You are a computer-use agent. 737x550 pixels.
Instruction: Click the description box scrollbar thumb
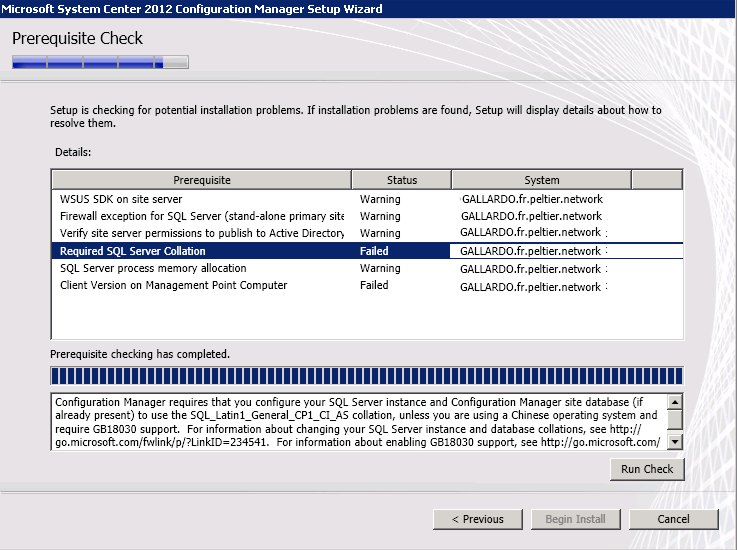[675, 419]
